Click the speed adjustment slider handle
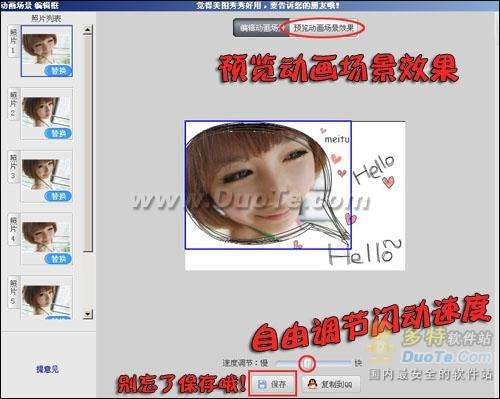The image size is (500, 399). [x=307, y=363]
